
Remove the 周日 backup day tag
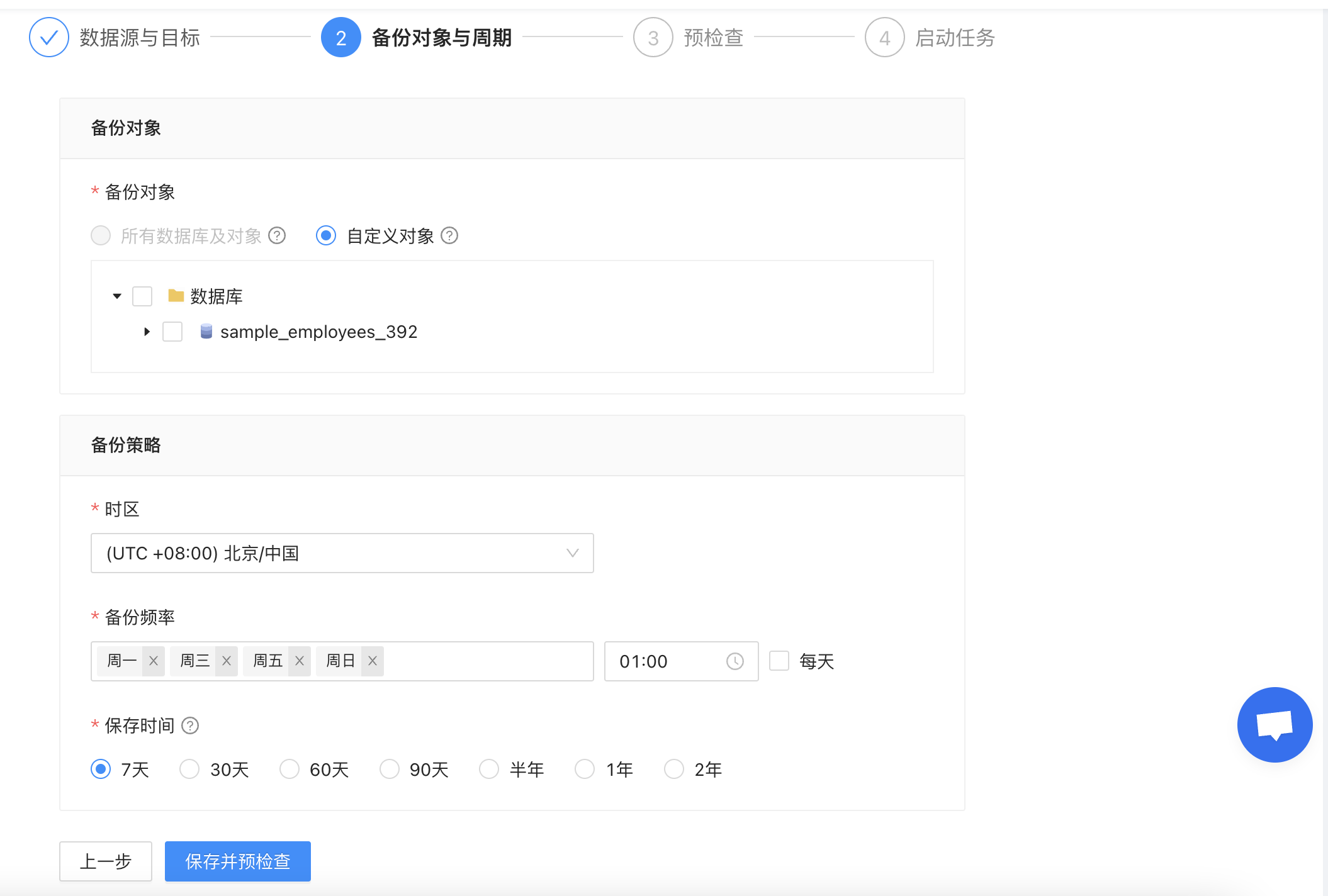click(373, 661)
